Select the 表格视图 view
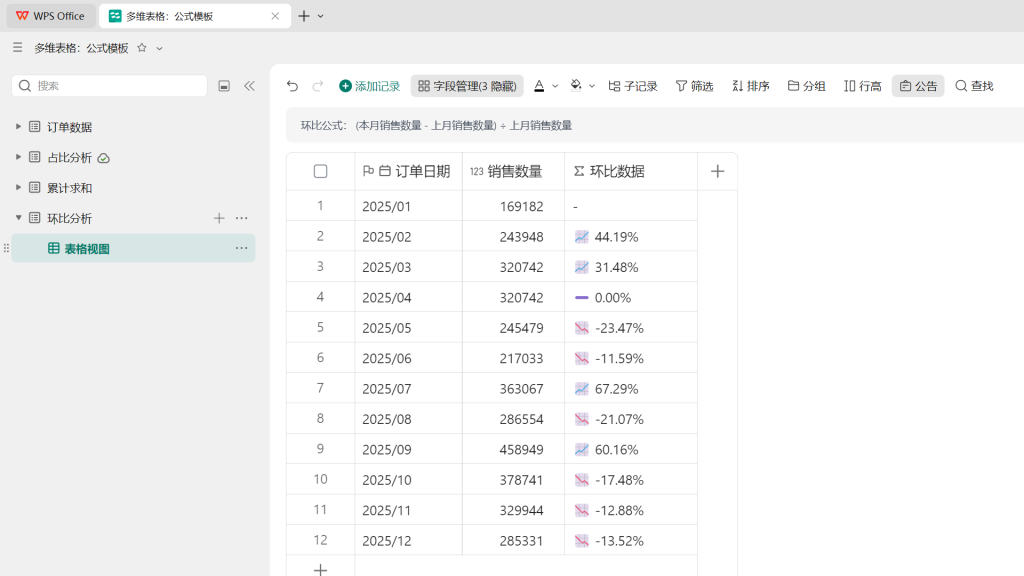This screenshot has height=576, width=1024. pyautogui.click(x=133, y=248)
